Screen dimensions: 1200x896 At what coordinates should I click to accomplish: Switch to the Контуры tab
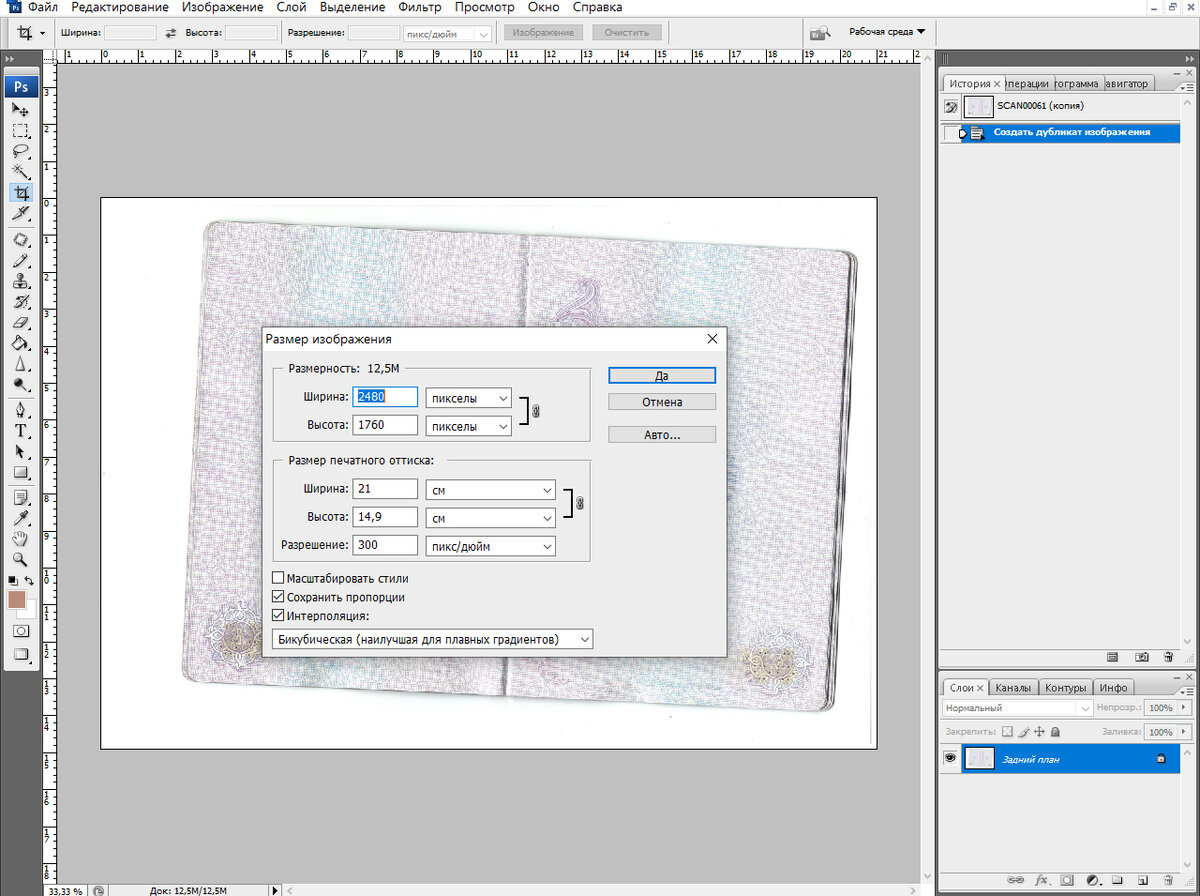click(1065, 688)
